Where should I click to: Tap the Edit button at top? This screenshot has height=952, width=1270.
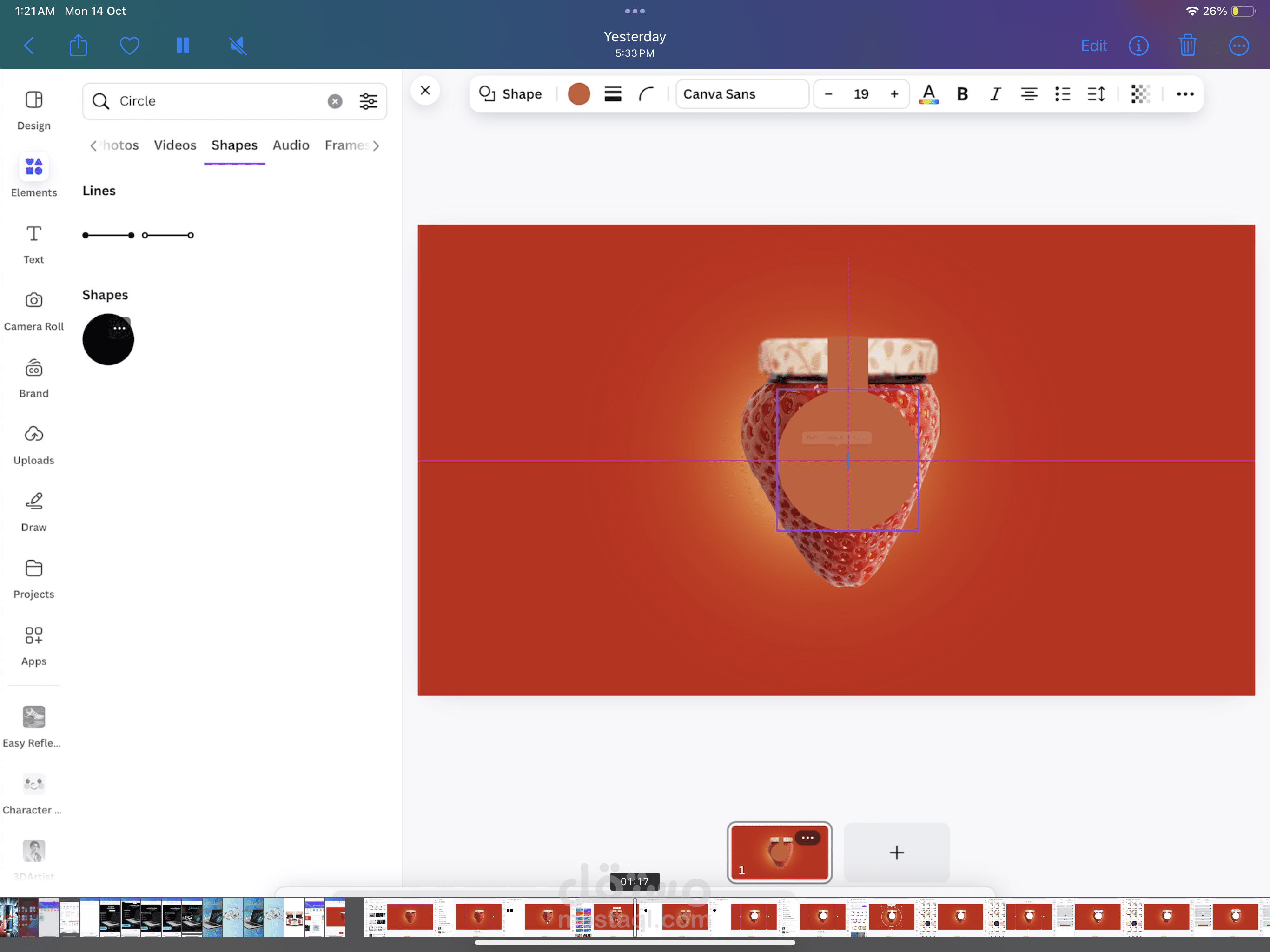(x=1093, y=46)
